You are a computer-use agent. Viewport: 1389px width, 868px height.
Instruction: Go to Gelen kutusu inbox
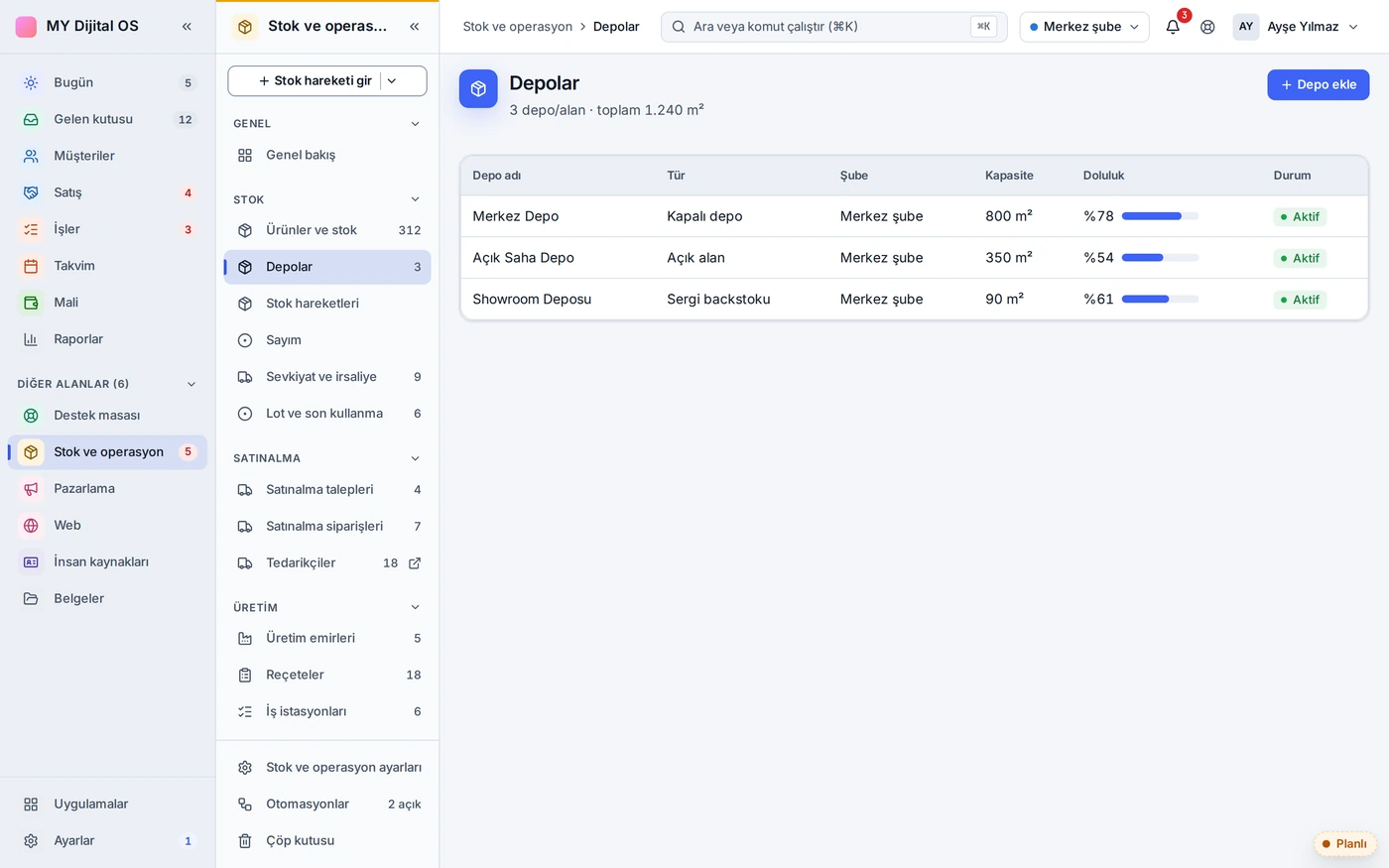tap(107, 119)
